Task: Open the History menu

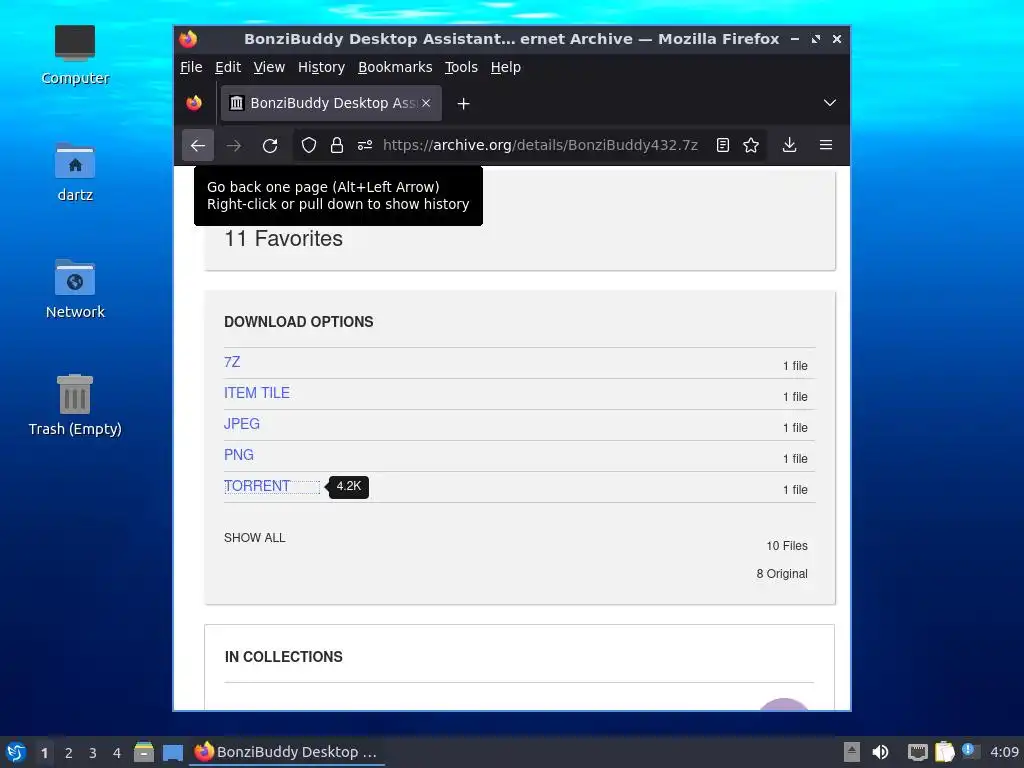Action: coord(321,67)
